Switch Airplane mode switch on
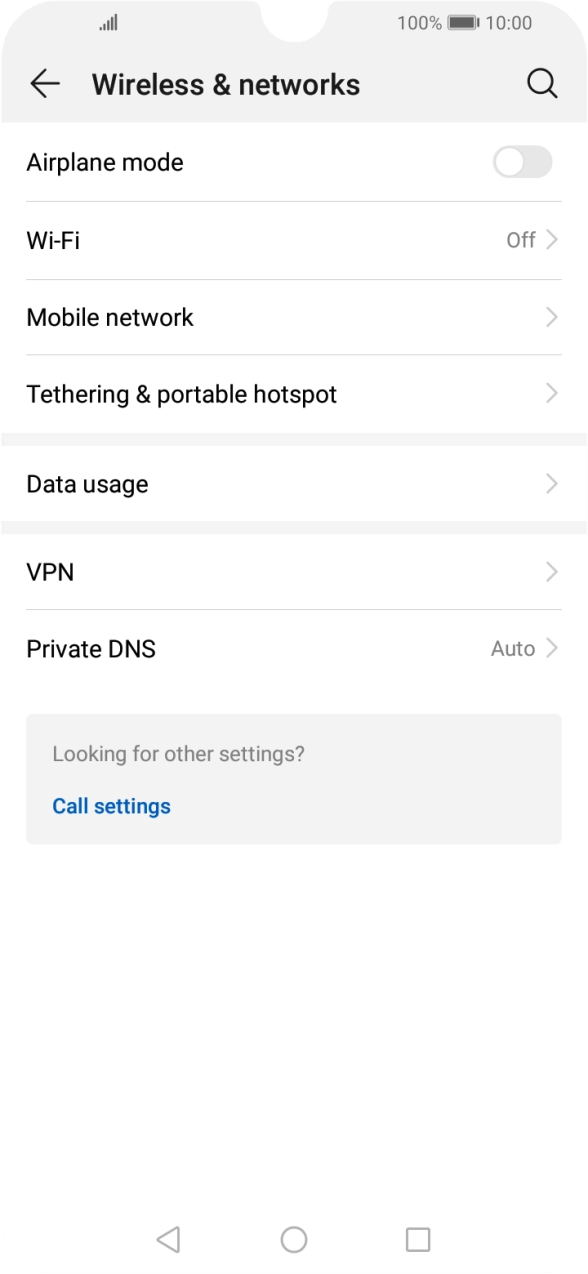Viewport: 588px width, 1274px height. coord(521,162)
